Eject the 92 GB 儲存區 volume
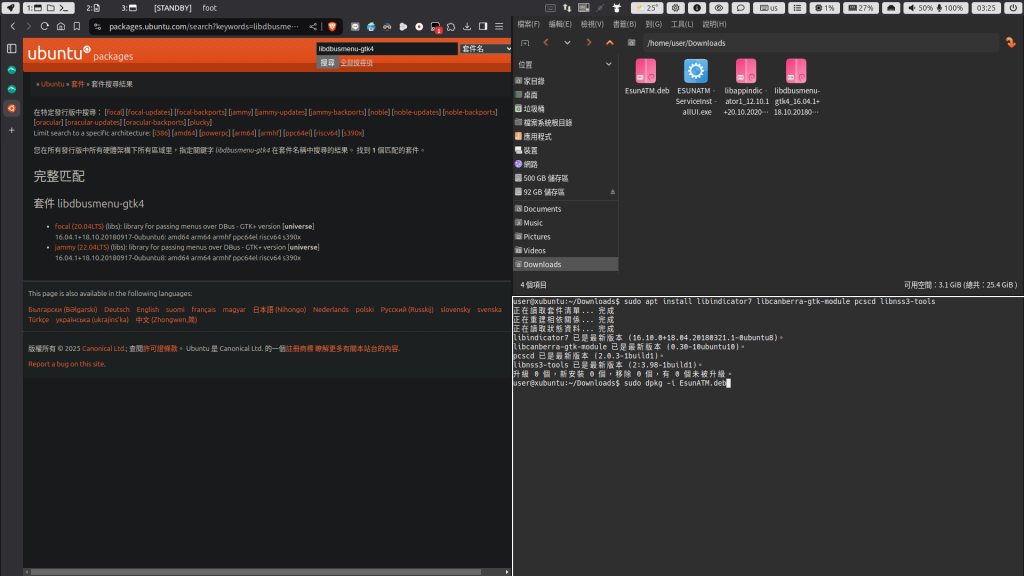 tap(613, 192)
